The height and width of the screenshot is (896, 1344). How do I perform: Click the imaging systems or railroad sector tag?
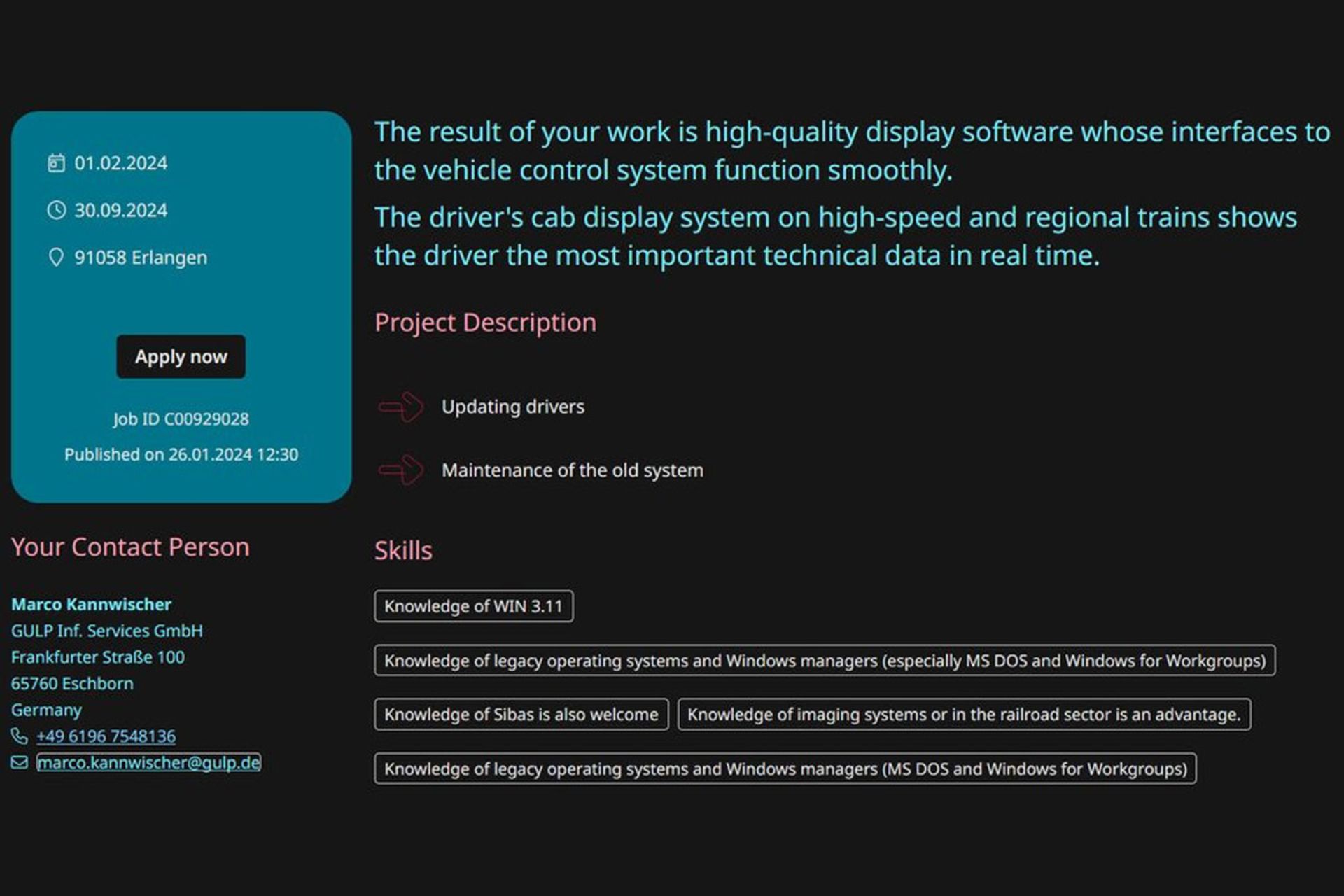click(x=963, y=715)
